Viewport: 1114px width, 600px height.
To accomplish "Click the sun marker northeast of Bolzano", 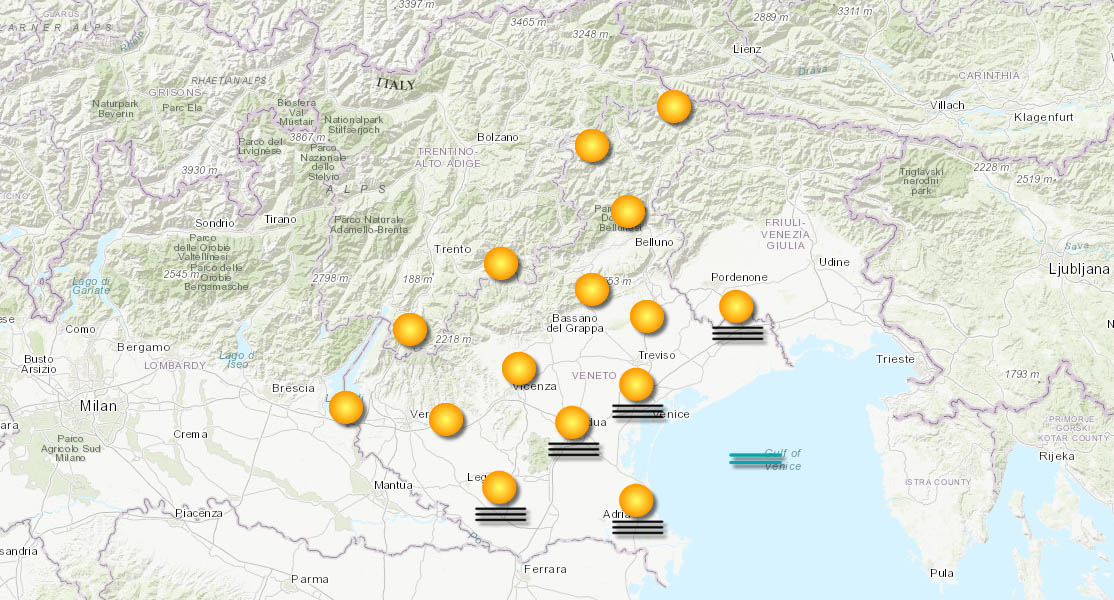I will click(593, 144).
